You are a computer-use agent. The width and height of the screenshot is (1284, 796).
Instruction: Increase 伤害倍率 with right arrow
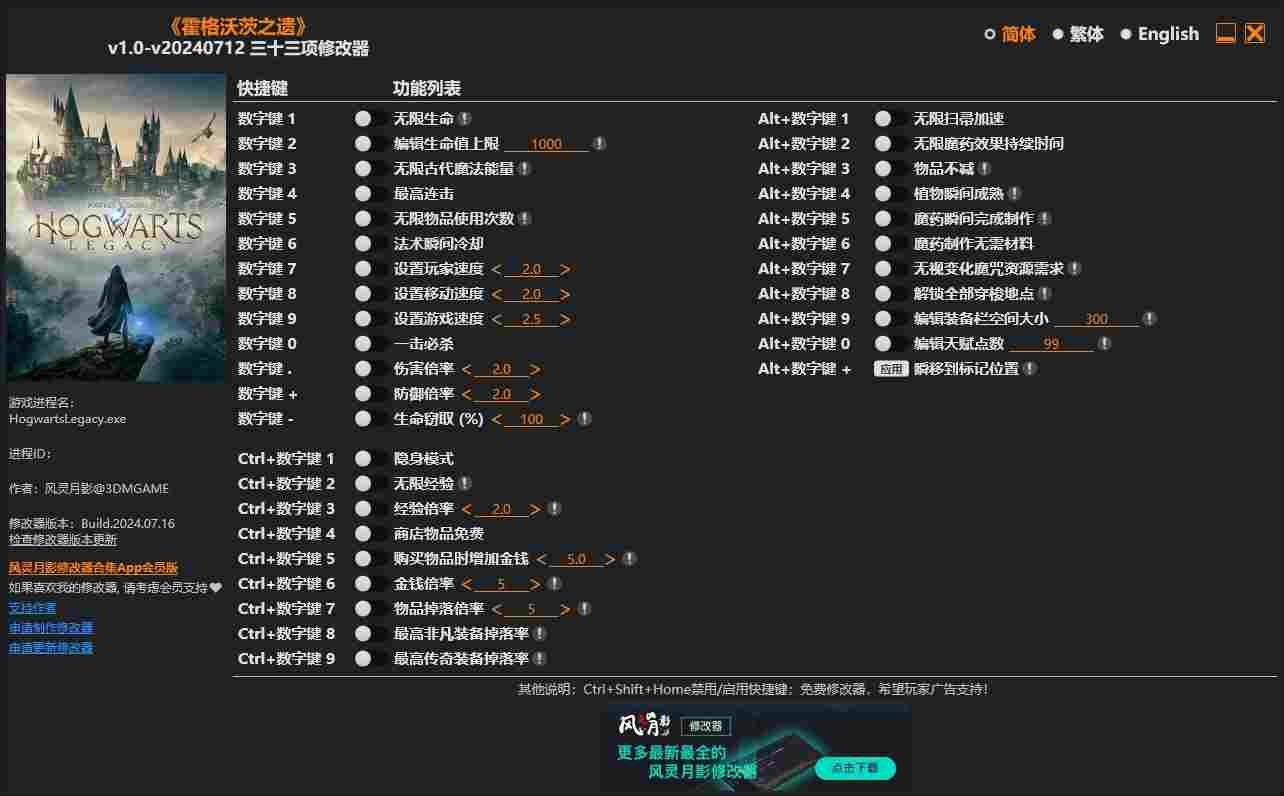pyautogui.click(x=535, y=369)
